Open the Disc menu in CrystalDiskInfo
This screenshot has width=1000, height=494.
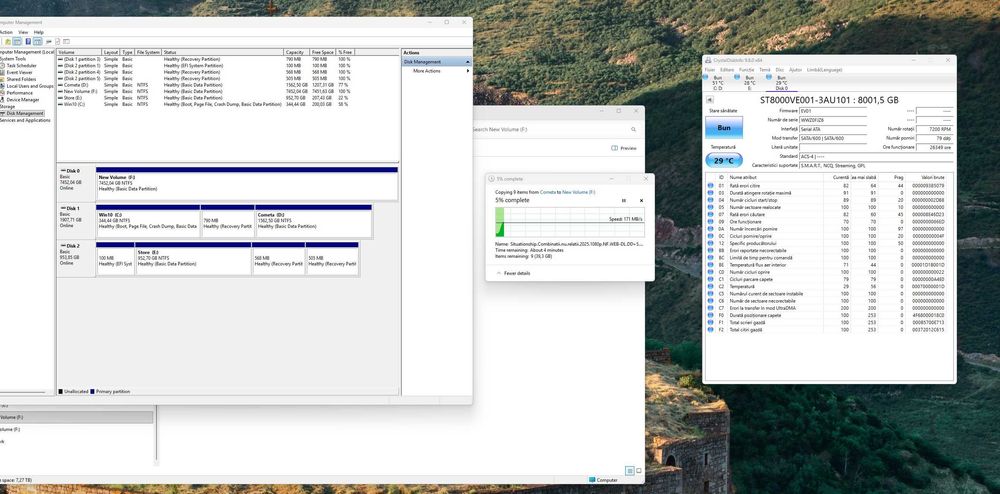click(x=779, y=69)
